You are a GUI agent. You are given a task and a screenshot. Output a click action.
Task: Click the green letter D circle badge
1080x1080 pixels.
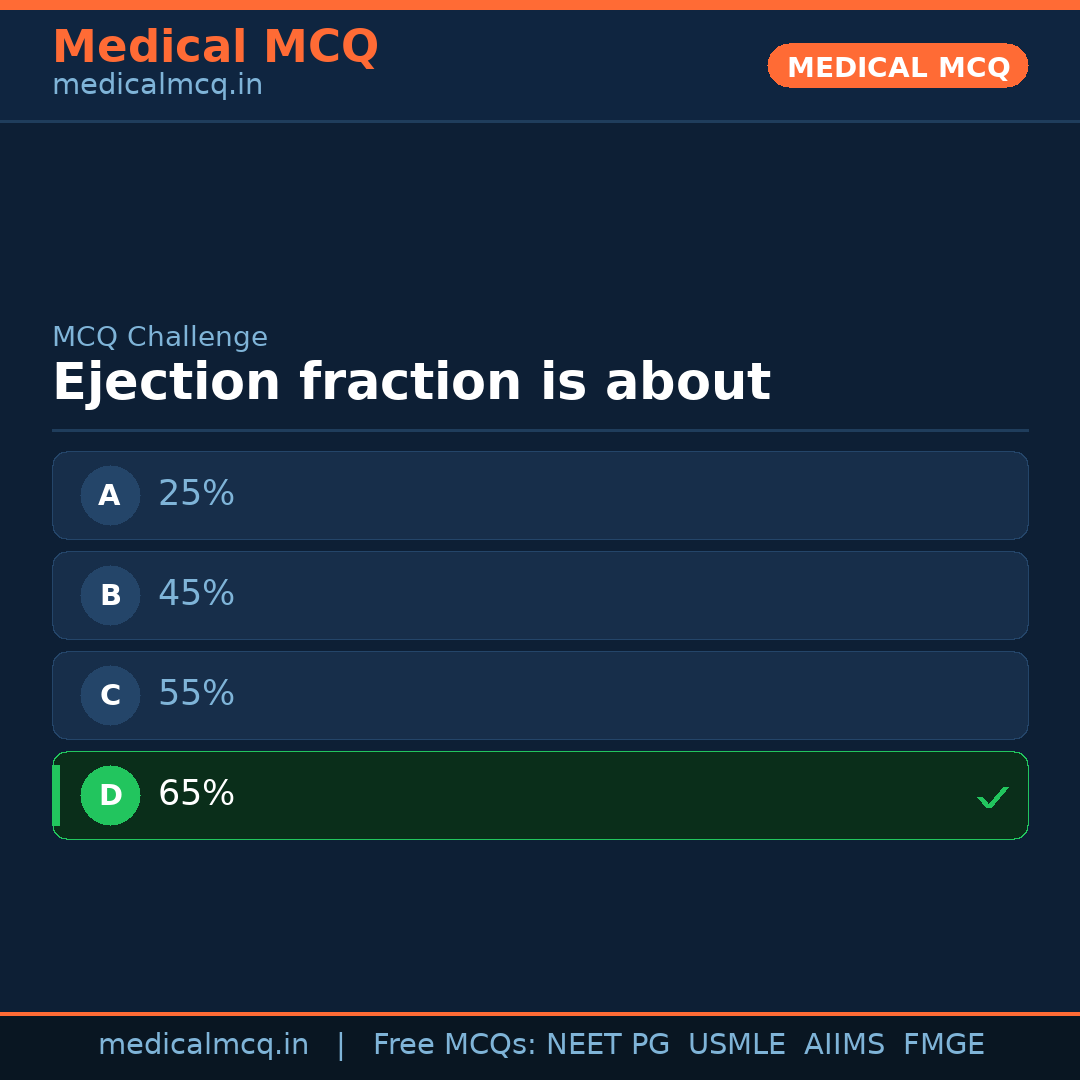pos(110,795)
